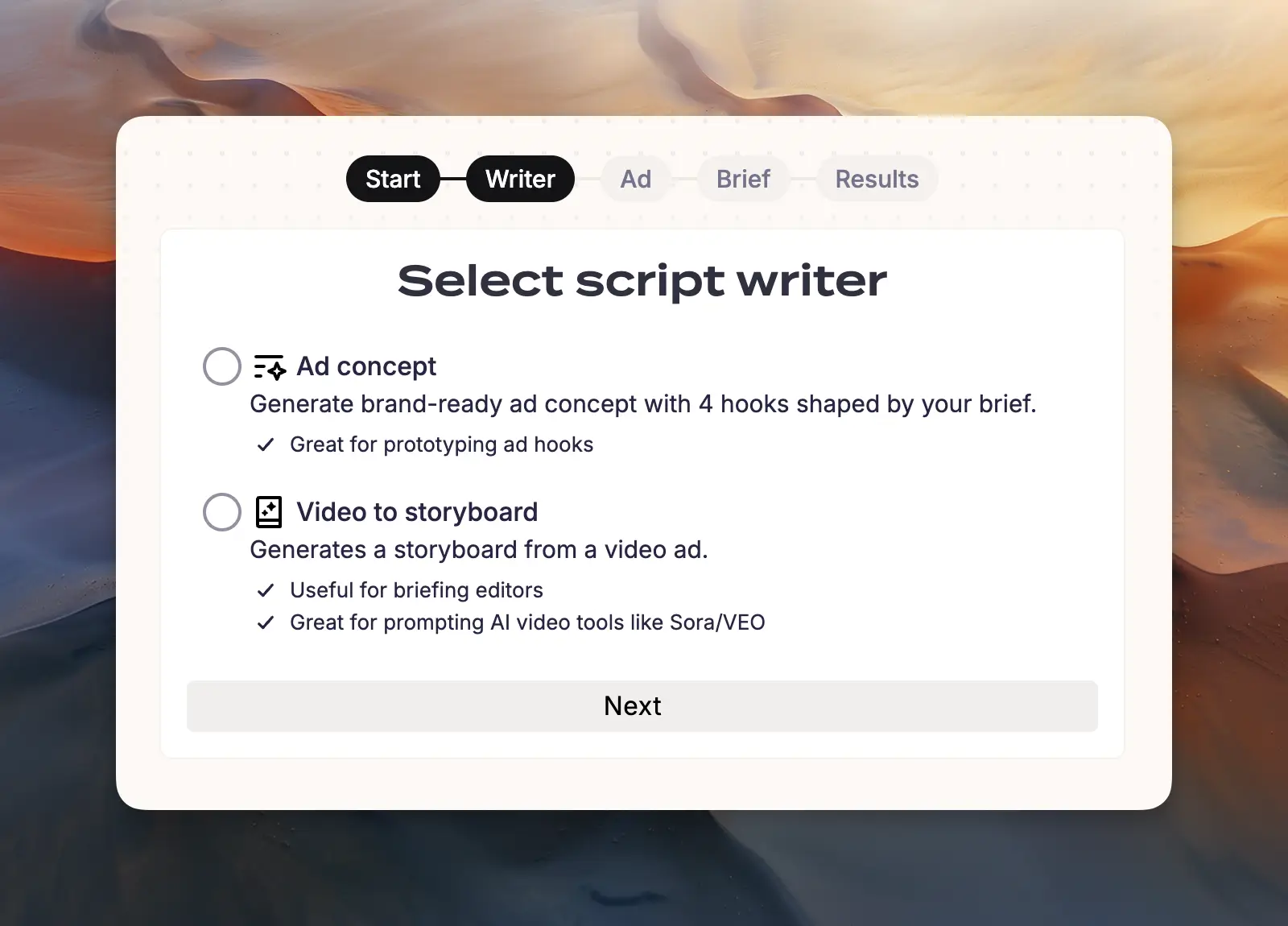Click the 'Select script writer' heading
Viewport: 1288px width, 926px height.
coord(642,281)
